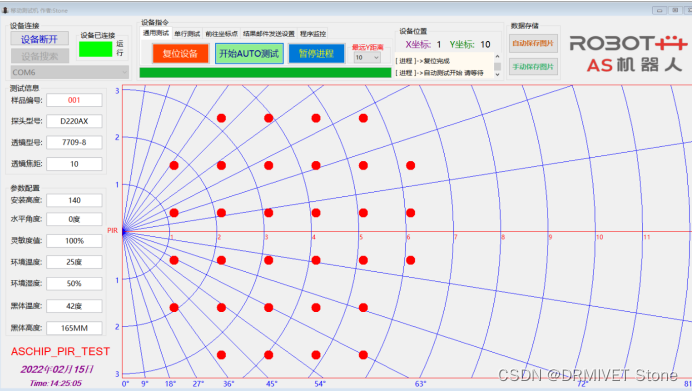This screenshot has width=693, height=391.
Task: Click the 安装高度 field showing 140
Action: [74, 200]
